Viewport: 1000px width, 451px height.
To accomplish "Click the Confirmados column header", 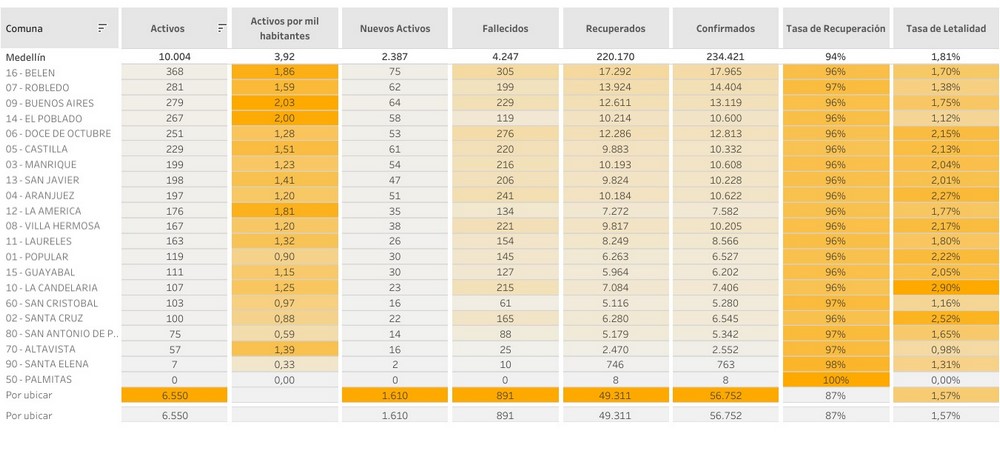I will (725, 29).
